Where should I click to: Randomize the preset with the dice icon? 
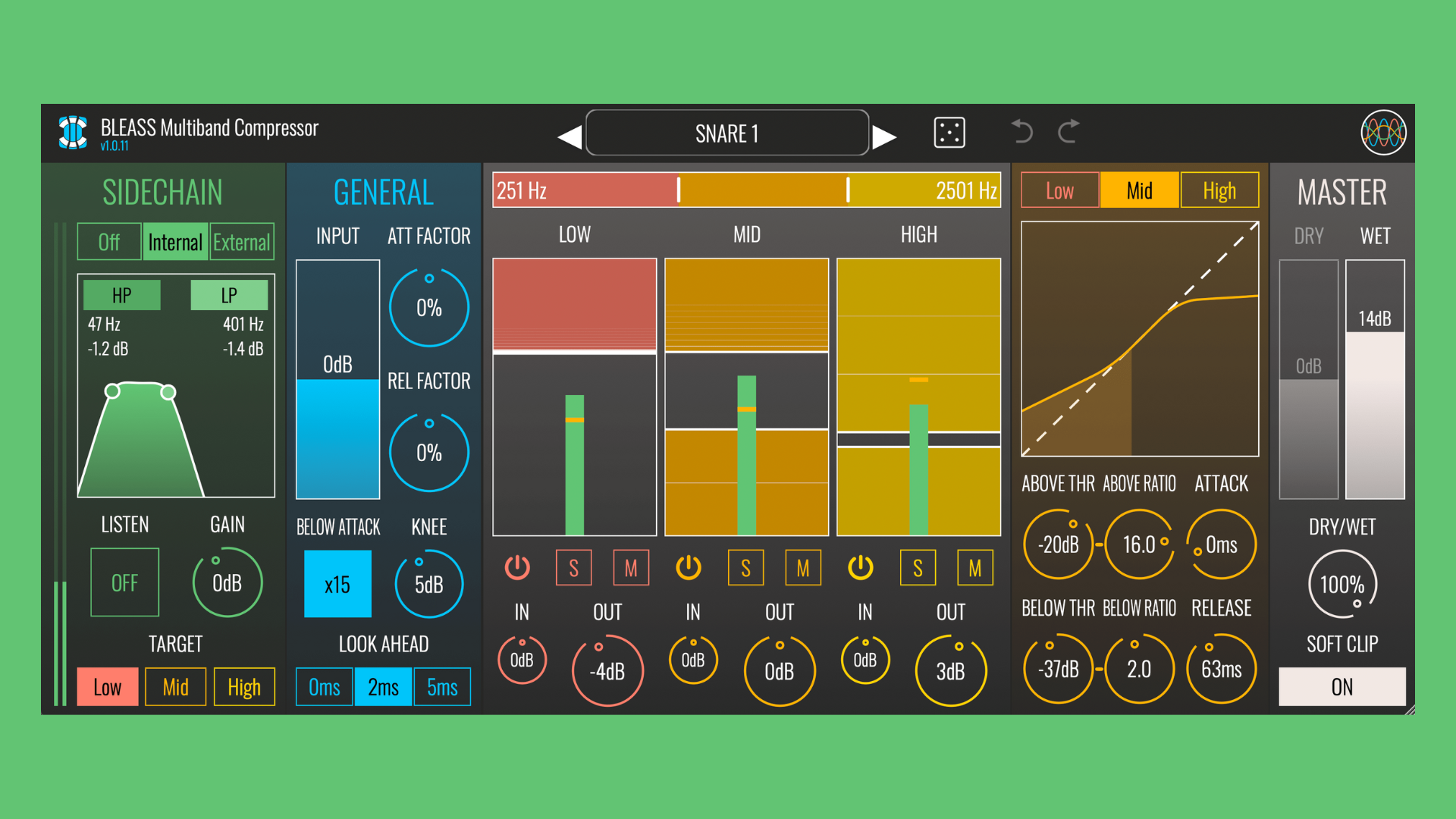[x=949, y=132]
